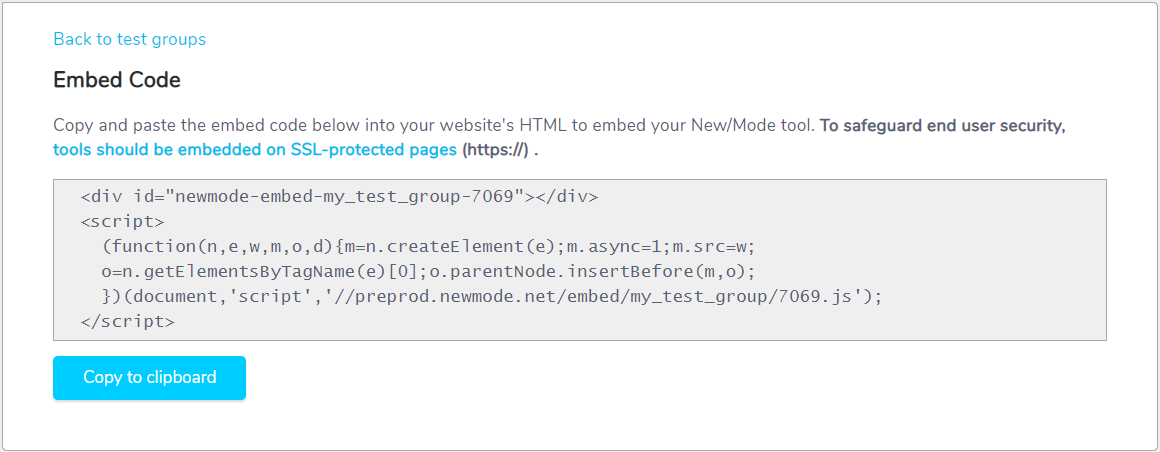Click the m.createElement(e) code segment
The image size is (1160, 452).
[450, 247]
